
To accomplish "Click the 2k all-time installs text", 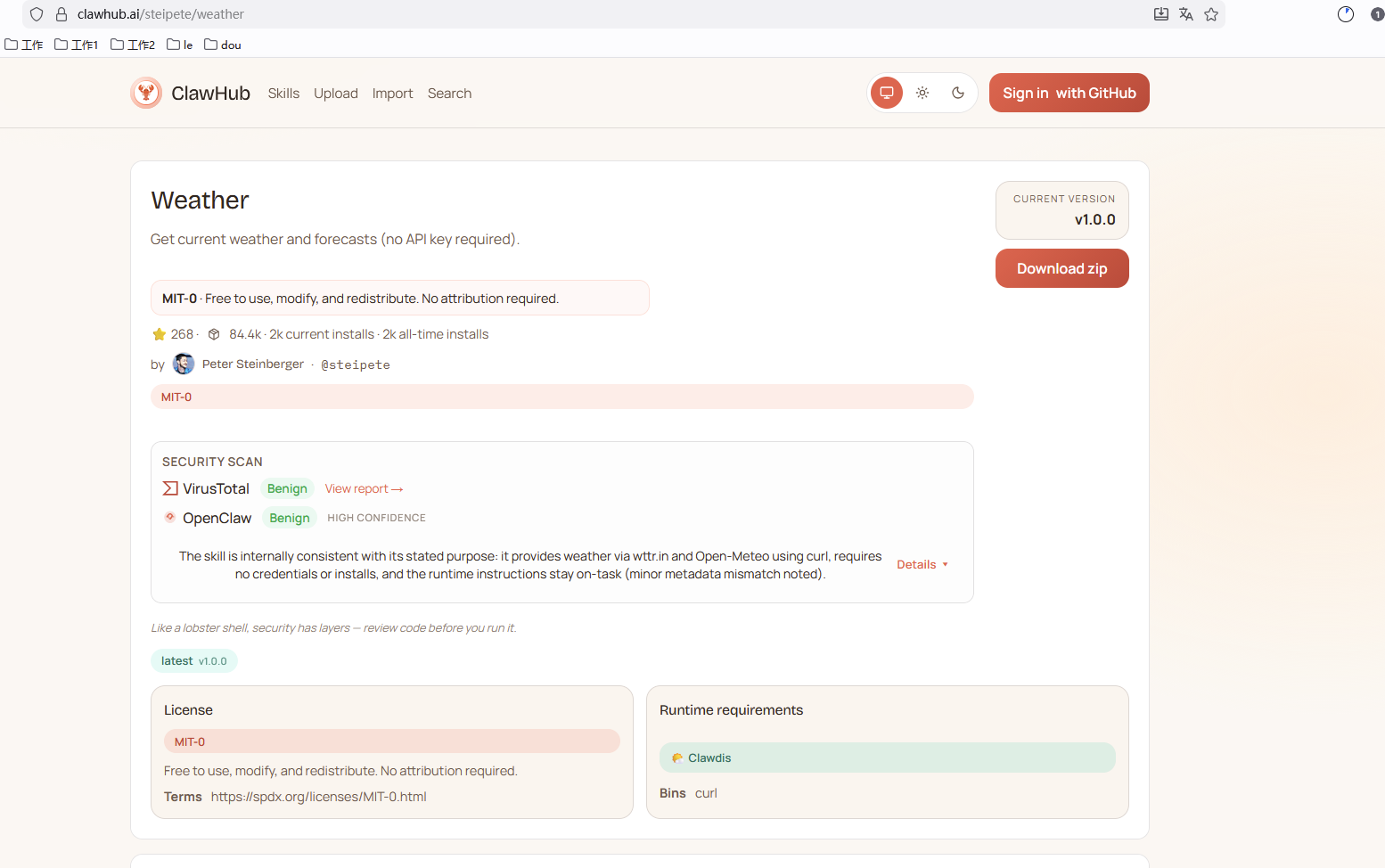I will 436,334.
